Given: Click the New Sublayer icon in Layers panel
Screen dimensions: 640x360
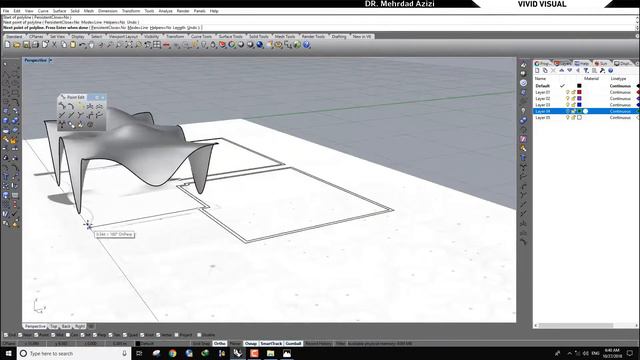Looking at the screenshot, I should [x=545, y=71].
